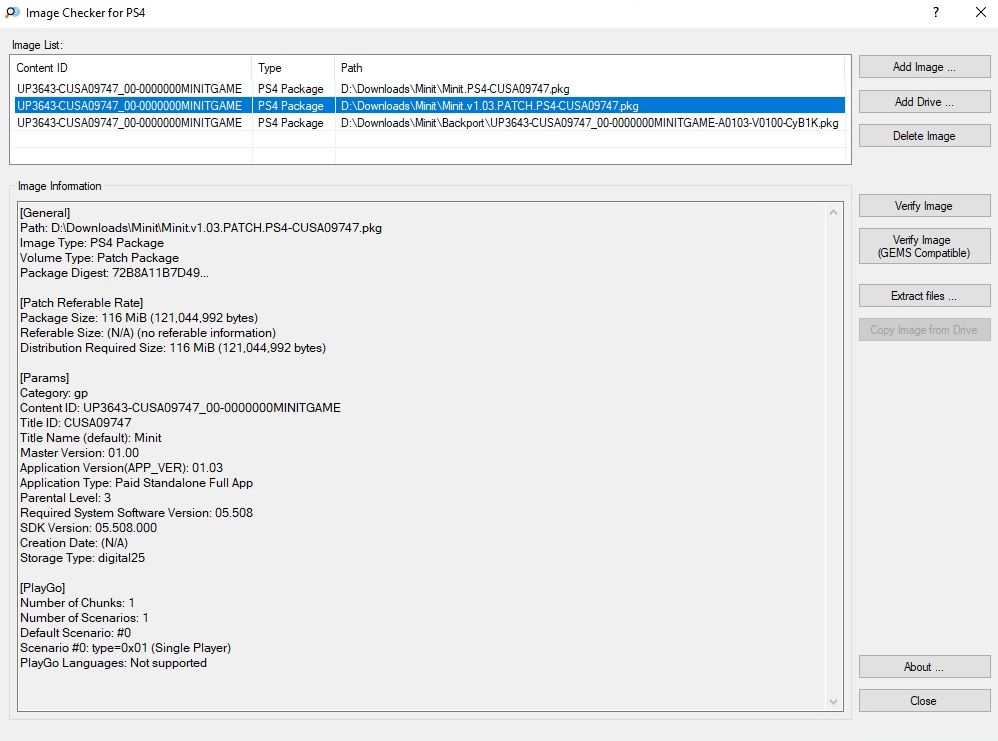Click the Volume Type: Patch Package line
Screen dimensions: 998x741
tap(99, 258)
